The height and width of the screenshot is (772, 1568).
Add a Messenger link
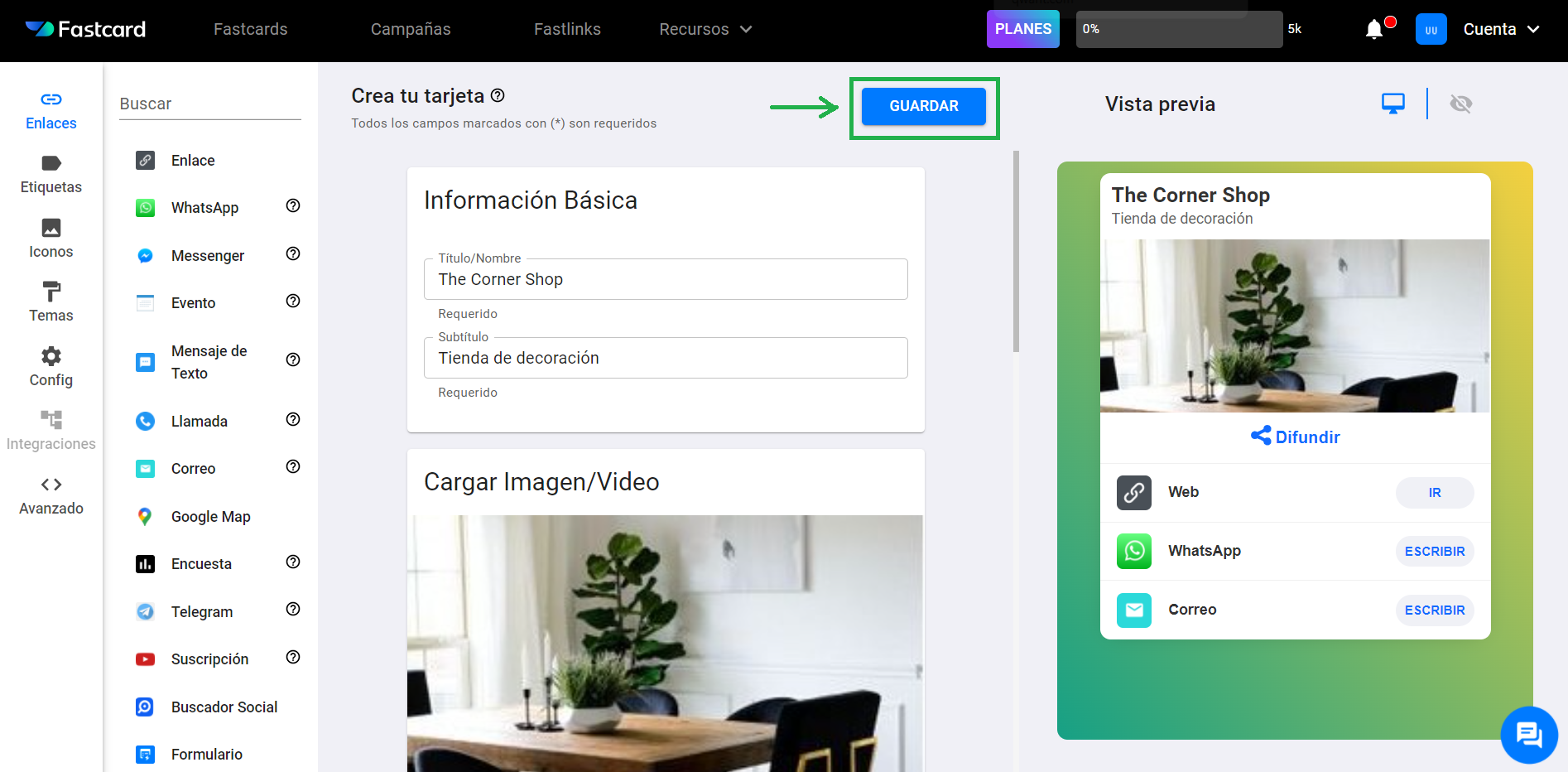(207, 256)
